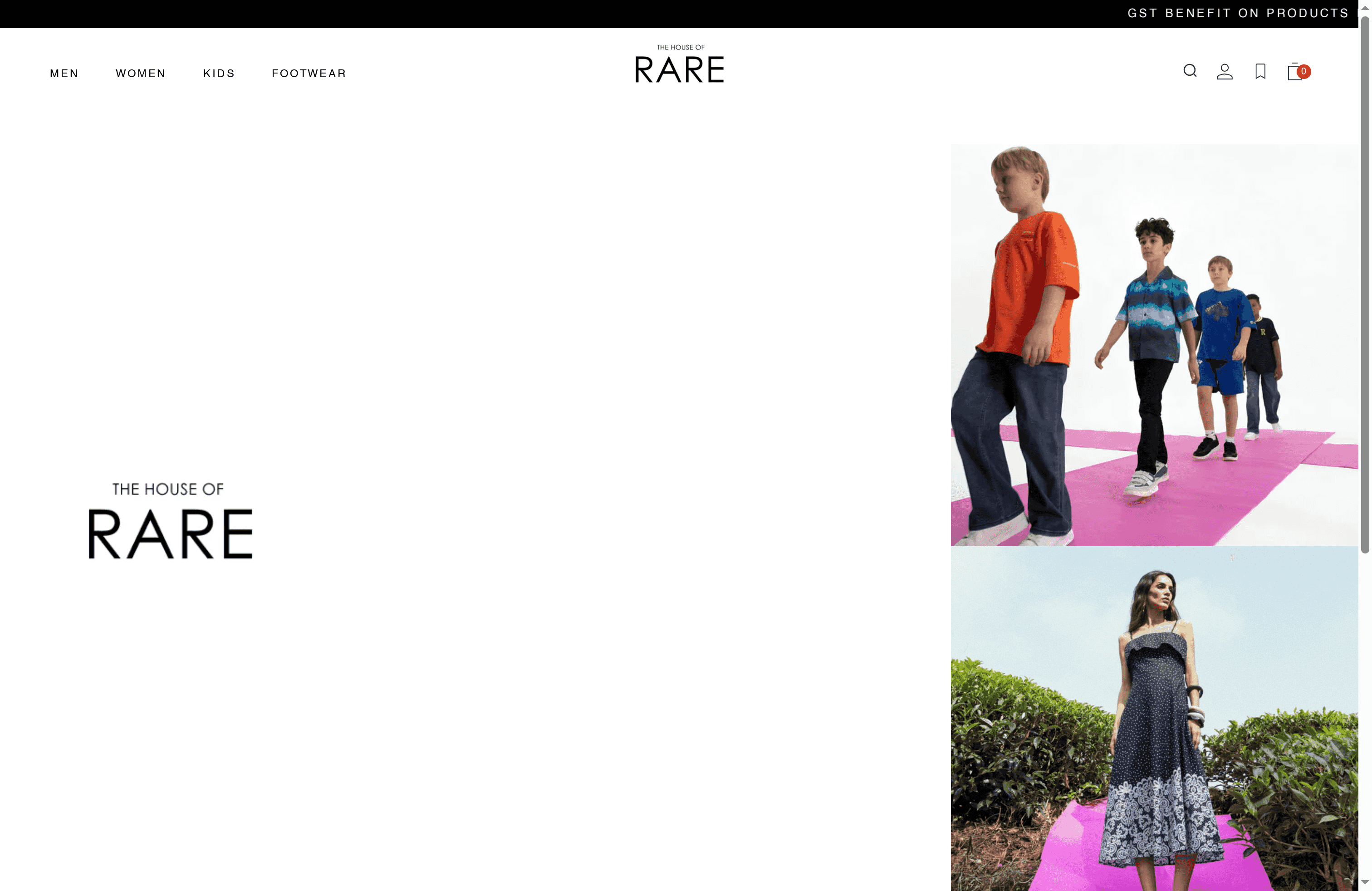This screenshot has height=891, width=1372.
Task: Open the shopping bag cart icon
Action: [1298, 72]
